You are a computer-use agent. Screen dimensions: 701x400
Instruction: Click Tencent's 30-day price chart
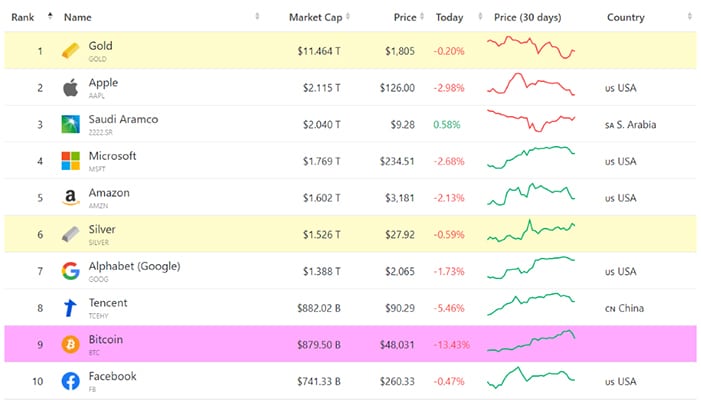[531, 304]
